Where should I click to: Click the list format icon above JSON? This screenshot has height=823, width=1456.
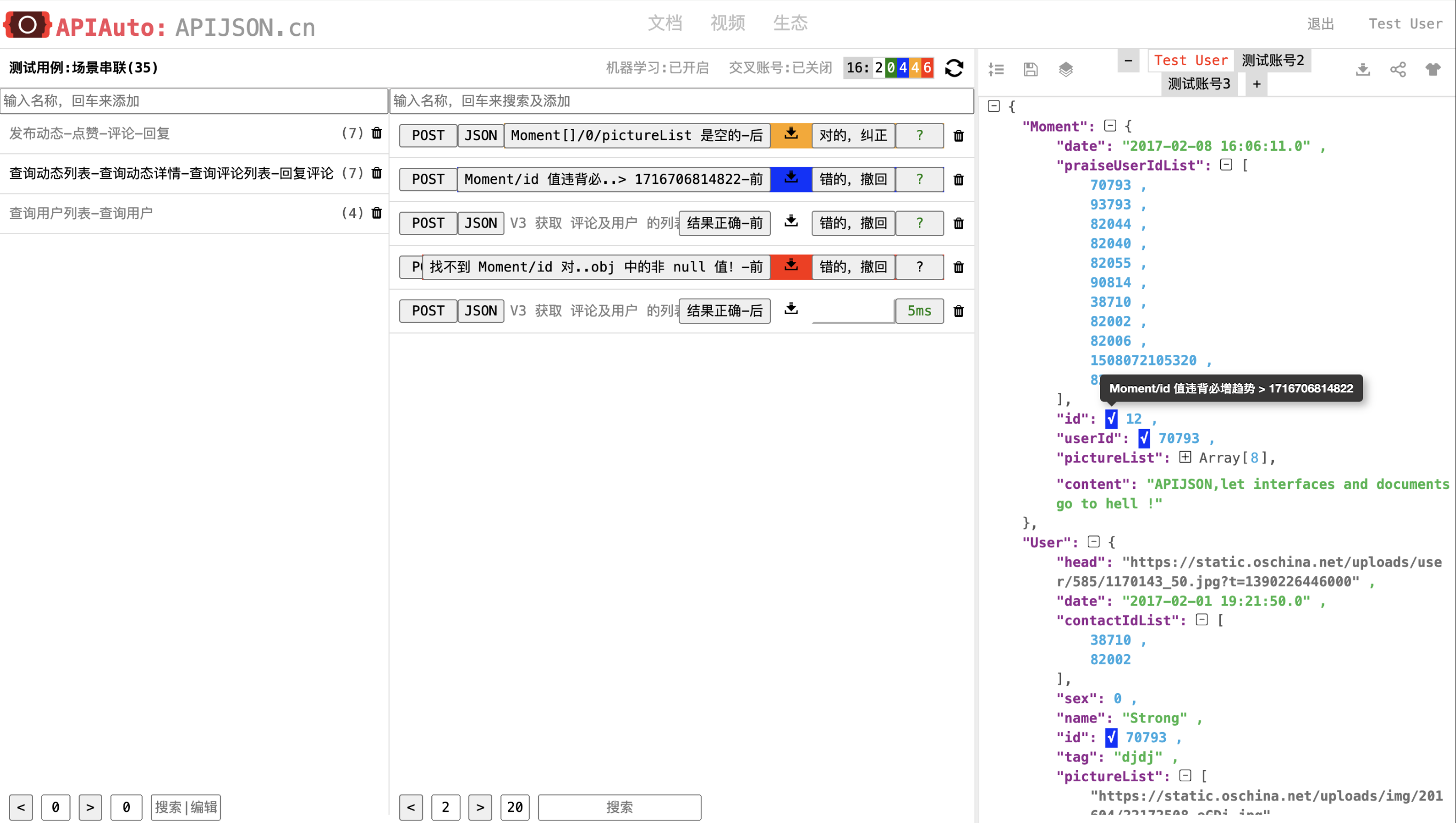point(995,69)
